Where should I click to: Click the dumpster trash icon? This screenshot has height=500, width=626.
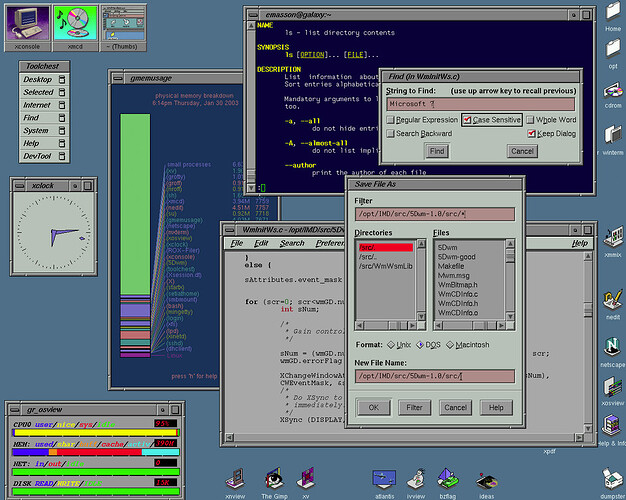tap(612, 478)
